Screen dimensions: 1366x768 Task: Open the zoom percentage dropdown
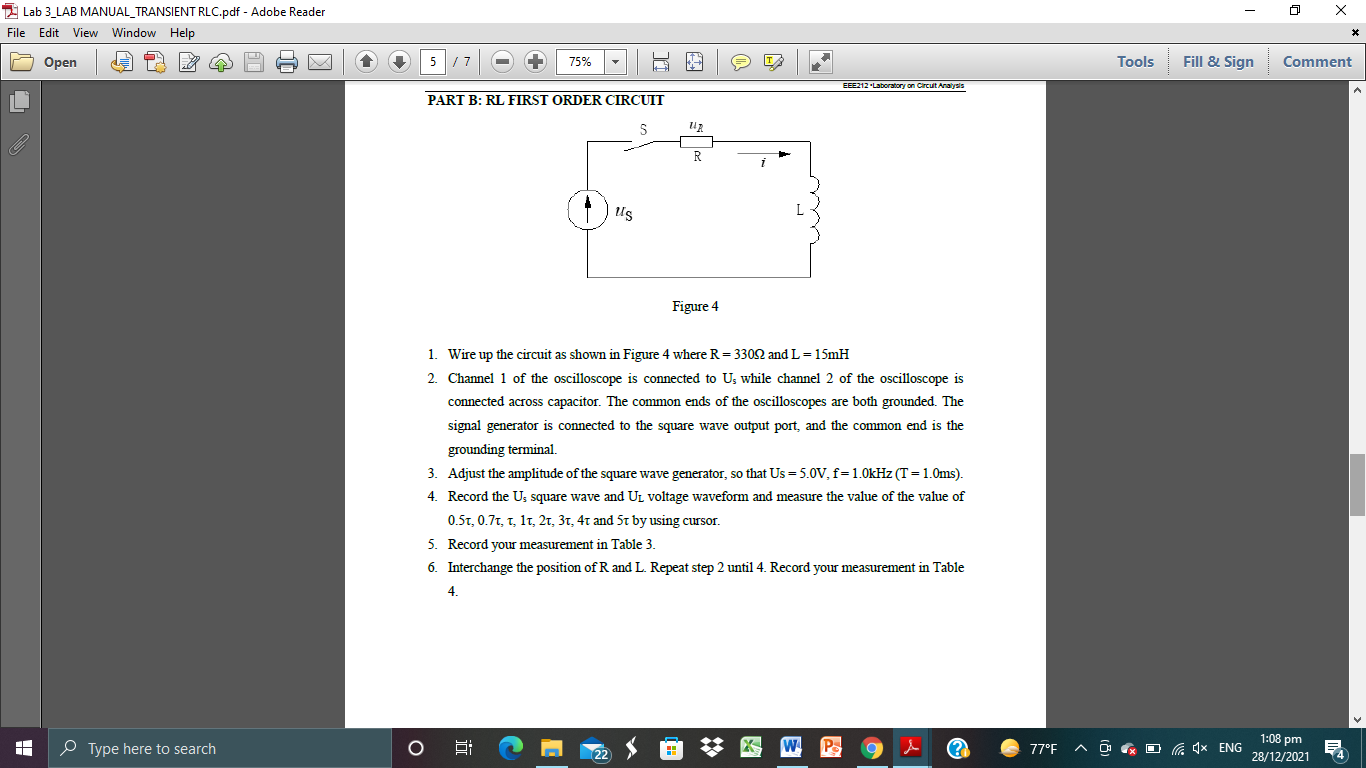click(616, 61)
